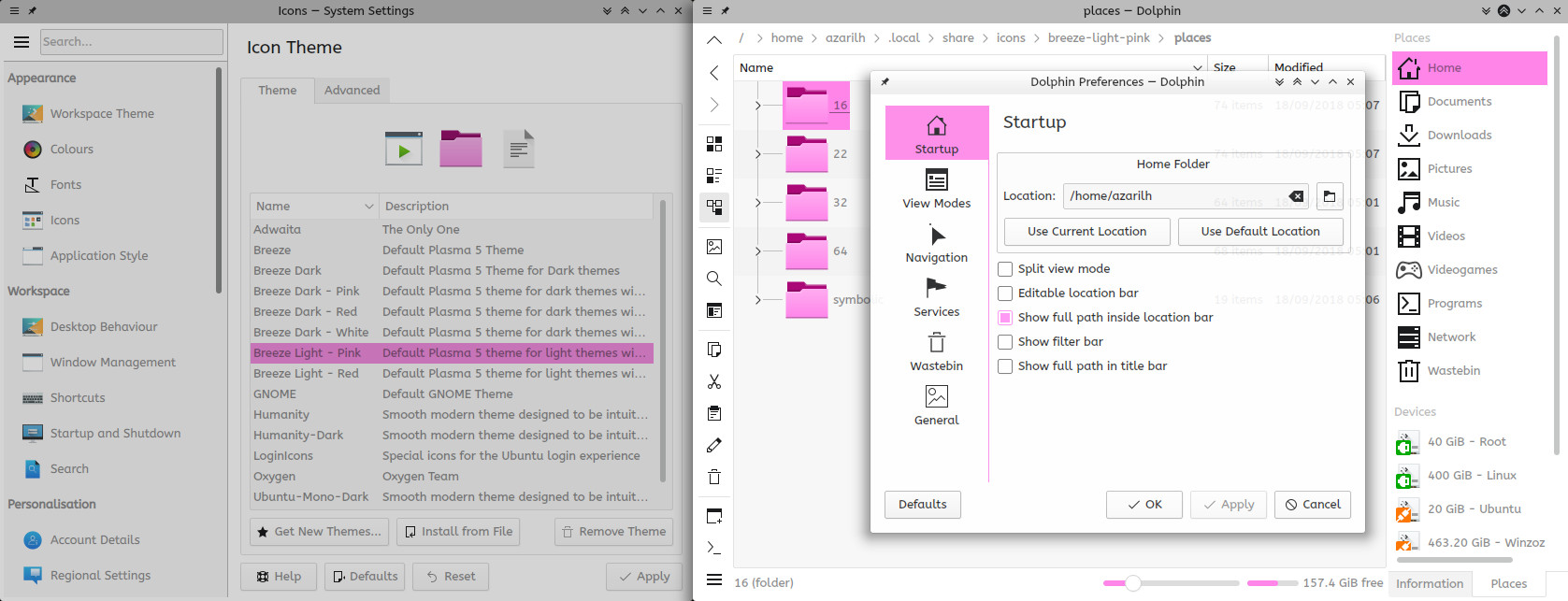This screenshot has width=1568, height=601.
Task: Click the Back arrow in Dolphin
Action: tap(714, 73)
